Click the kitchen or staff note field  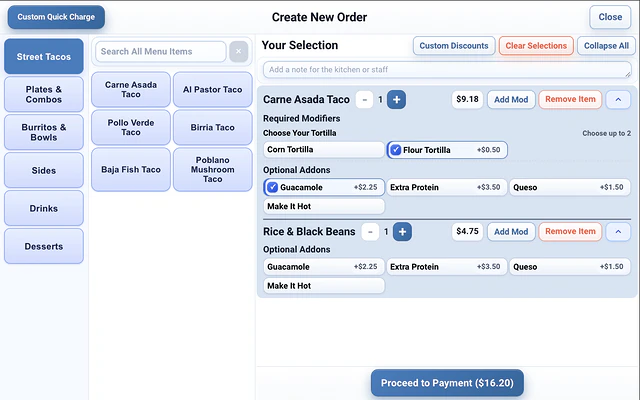coord(447,70)
